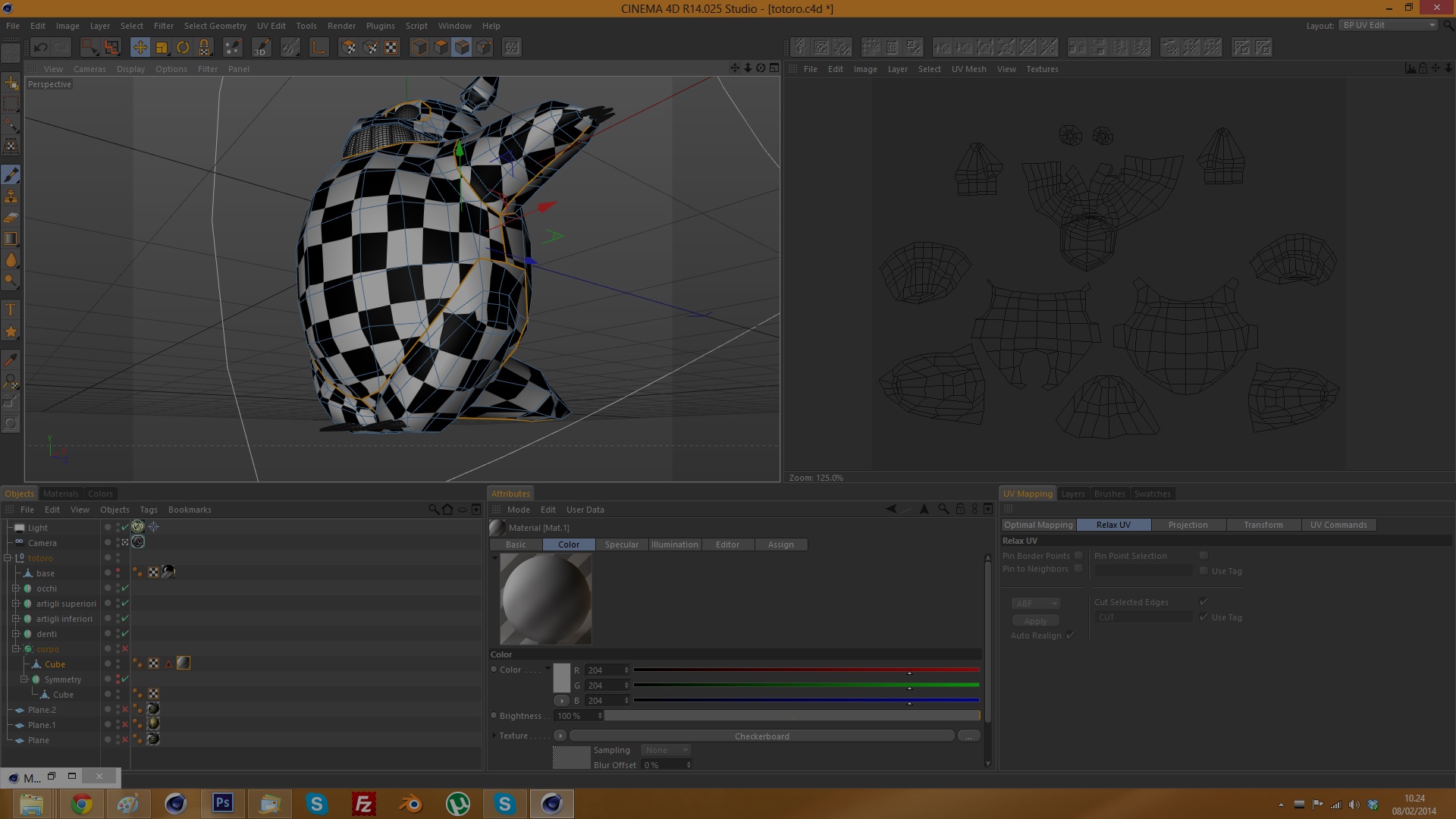The image size is (1456, 819).
Task: Toggle Pin Border Points checkbox
Action: (x=1078, y=556)
